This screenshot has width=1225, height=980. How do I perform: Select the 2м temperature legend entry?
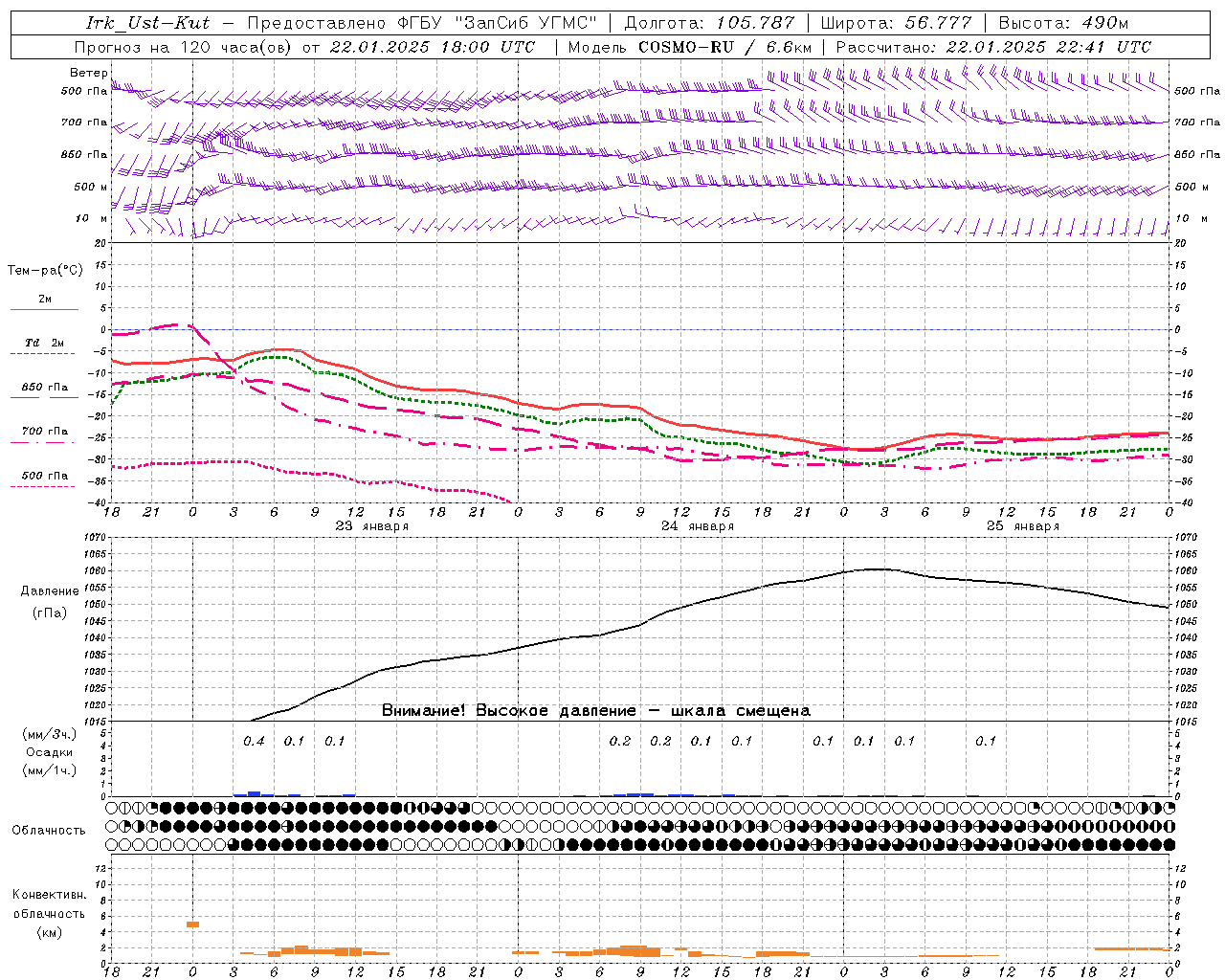pyautogui.click(x=45, y=300)
